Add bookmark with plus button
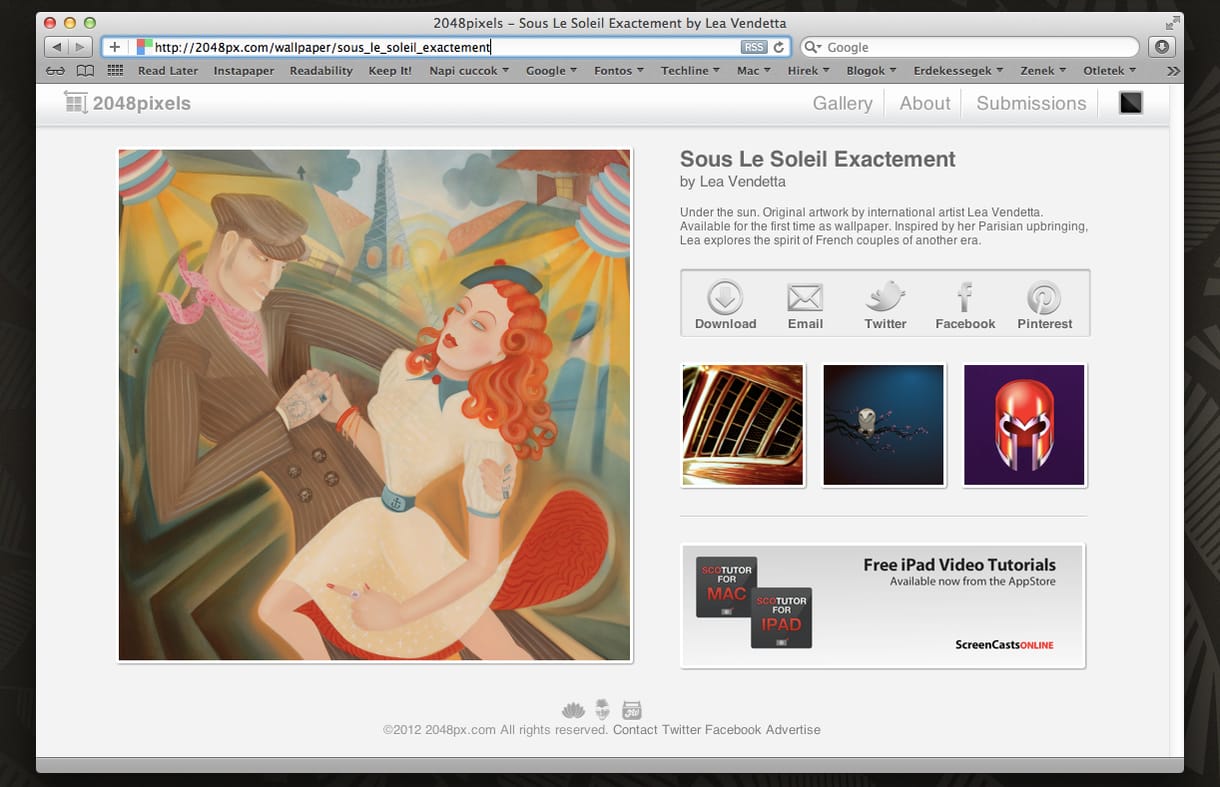 (115, 47)
